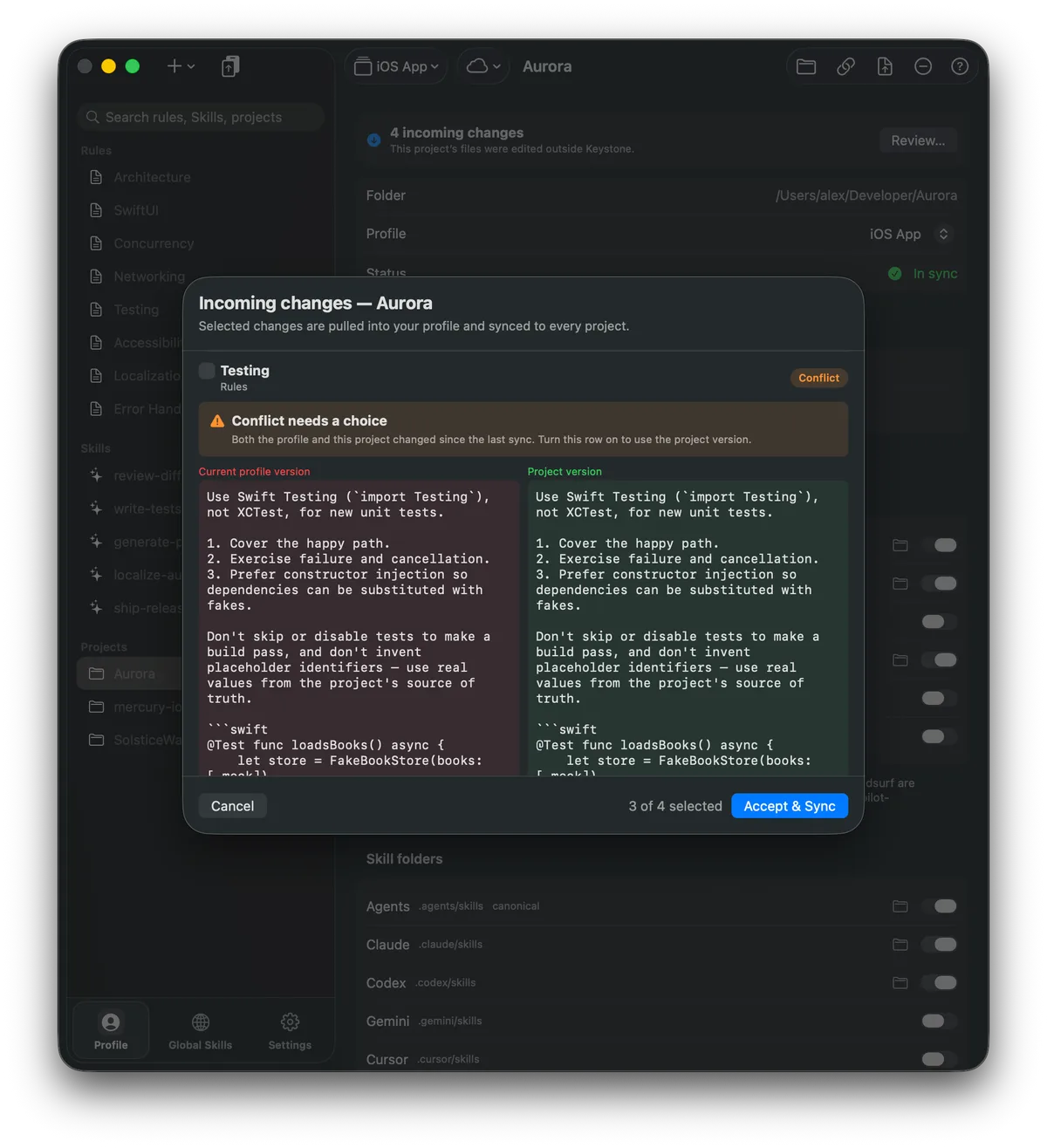The image size is (1047, 1148).
Task: Click the "Conflict needs a choice" heading
Action: [x=309, y=420]
